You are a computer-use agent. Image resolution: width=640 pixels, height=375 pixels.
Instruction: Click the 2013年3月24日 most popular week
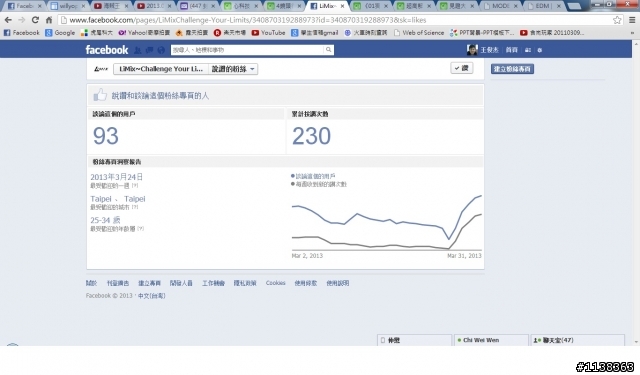pos(116,177)
